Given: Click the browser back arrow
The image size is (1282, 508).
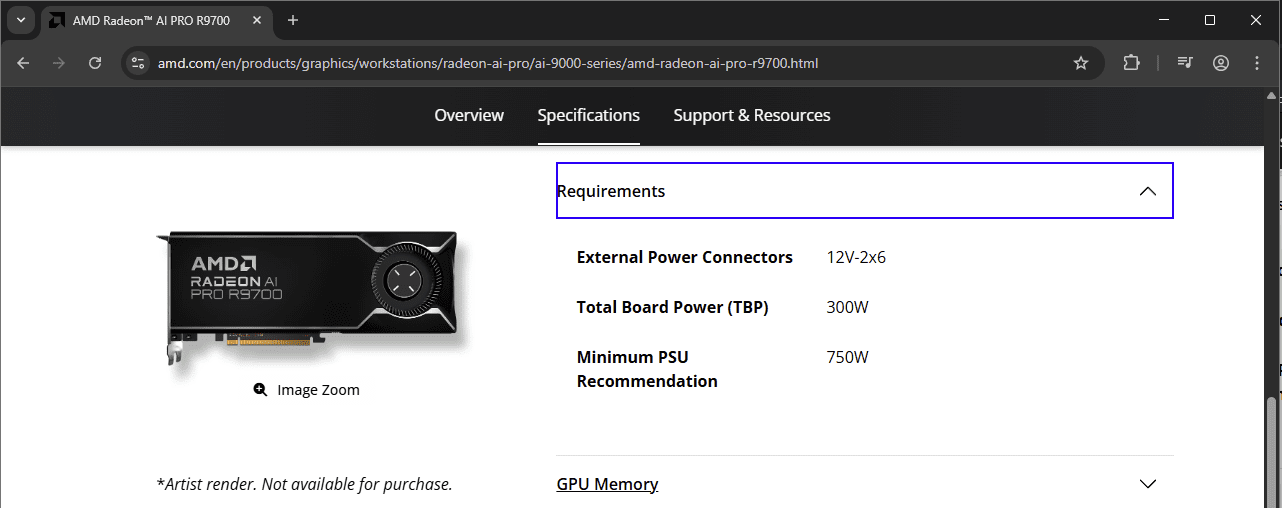Looking at the screenshot, I should click(24, 63).
